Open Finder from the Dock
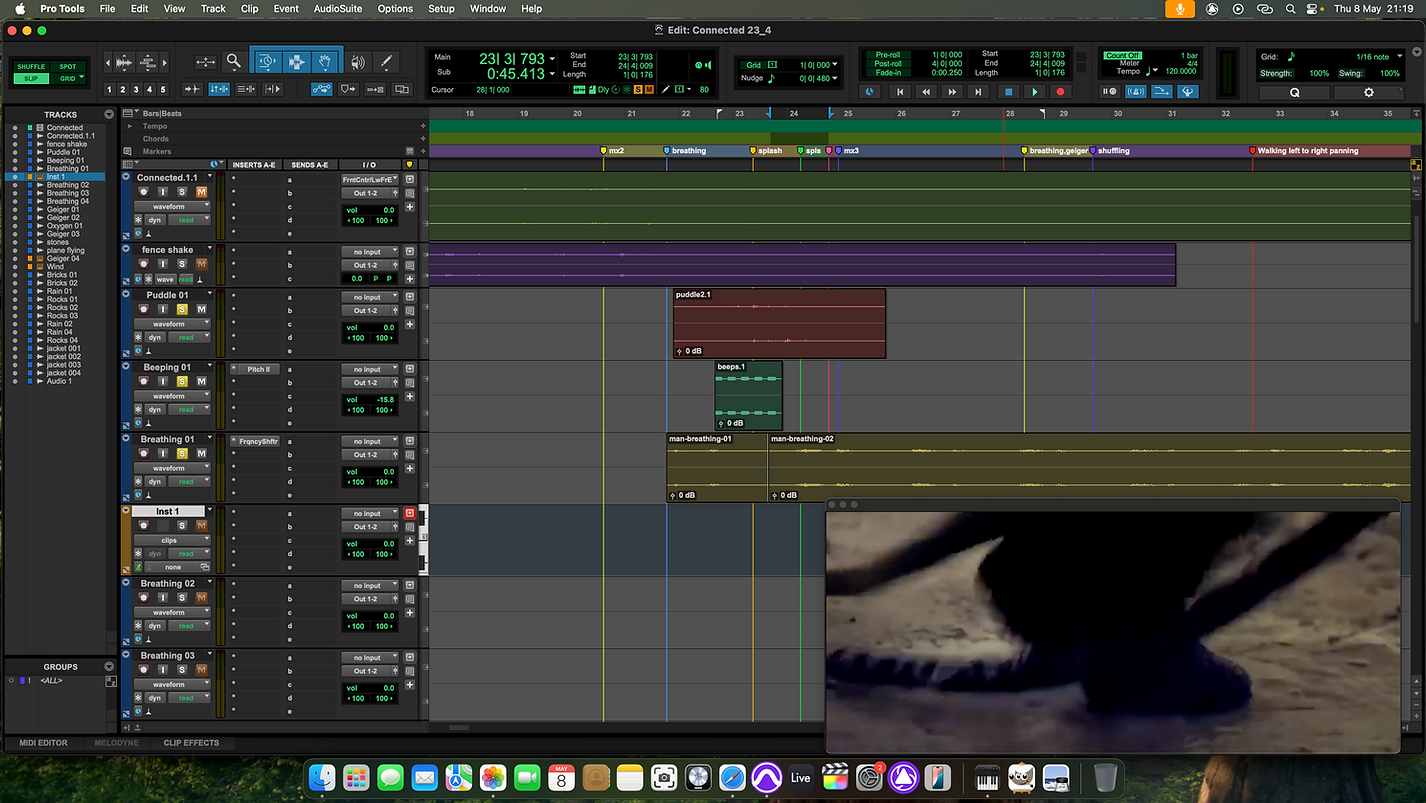Viewport: 1426px width, 803px height. click(322, 777)
